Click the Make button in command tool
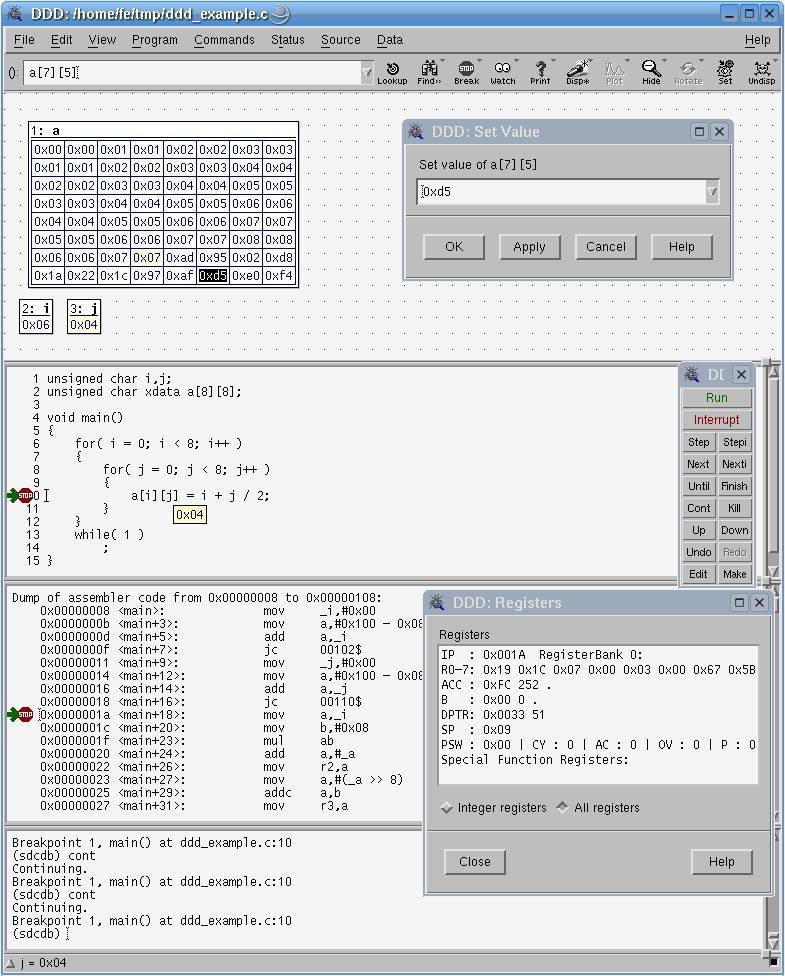Screen dimensions: 785x976 tap(735, 574)
